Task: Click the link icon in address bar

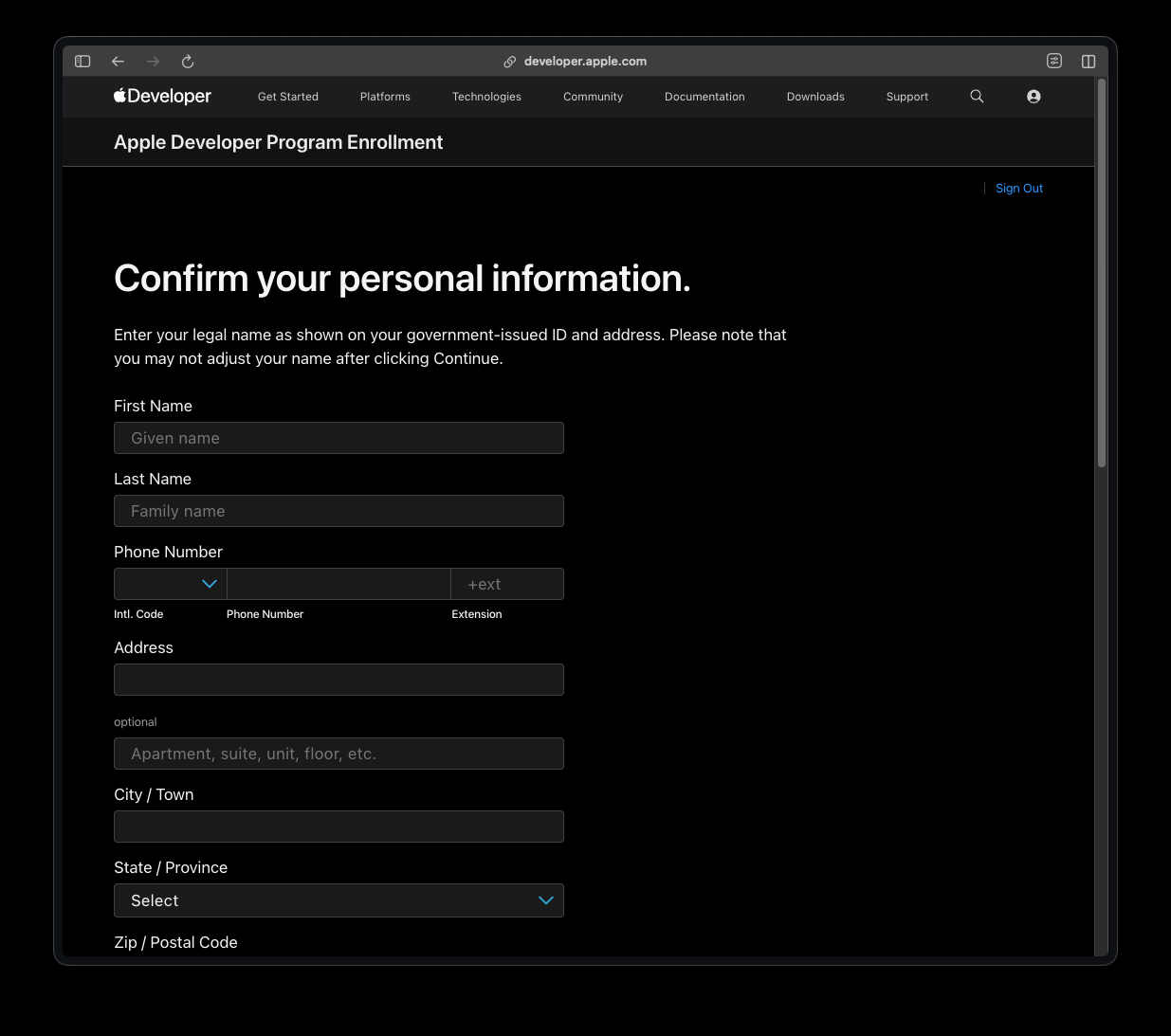Action: [x=509, y=62]
